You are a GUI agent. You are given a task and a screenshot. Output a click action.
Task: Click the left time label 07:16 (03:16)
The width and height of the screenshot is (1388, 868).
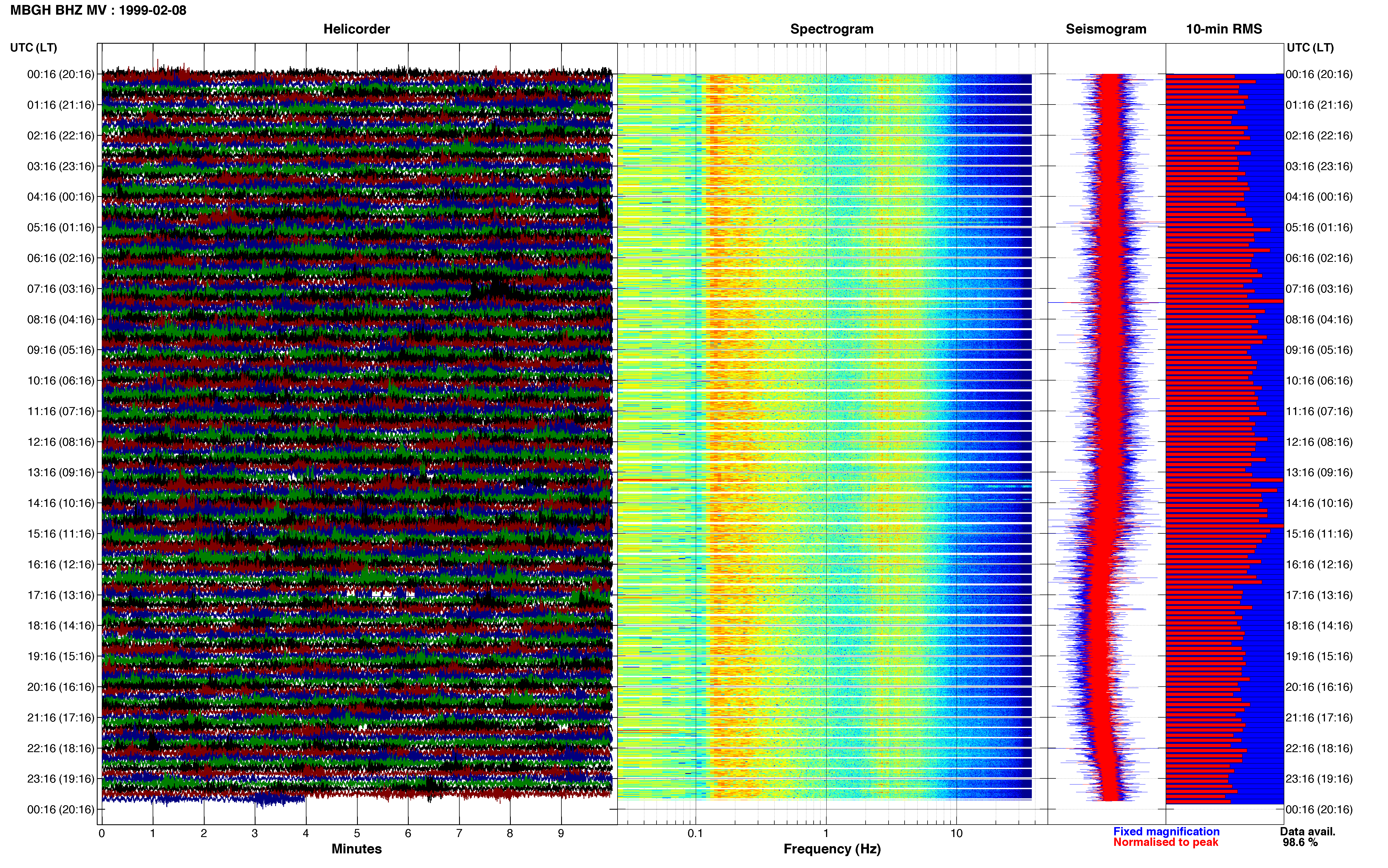click(61, 289)
